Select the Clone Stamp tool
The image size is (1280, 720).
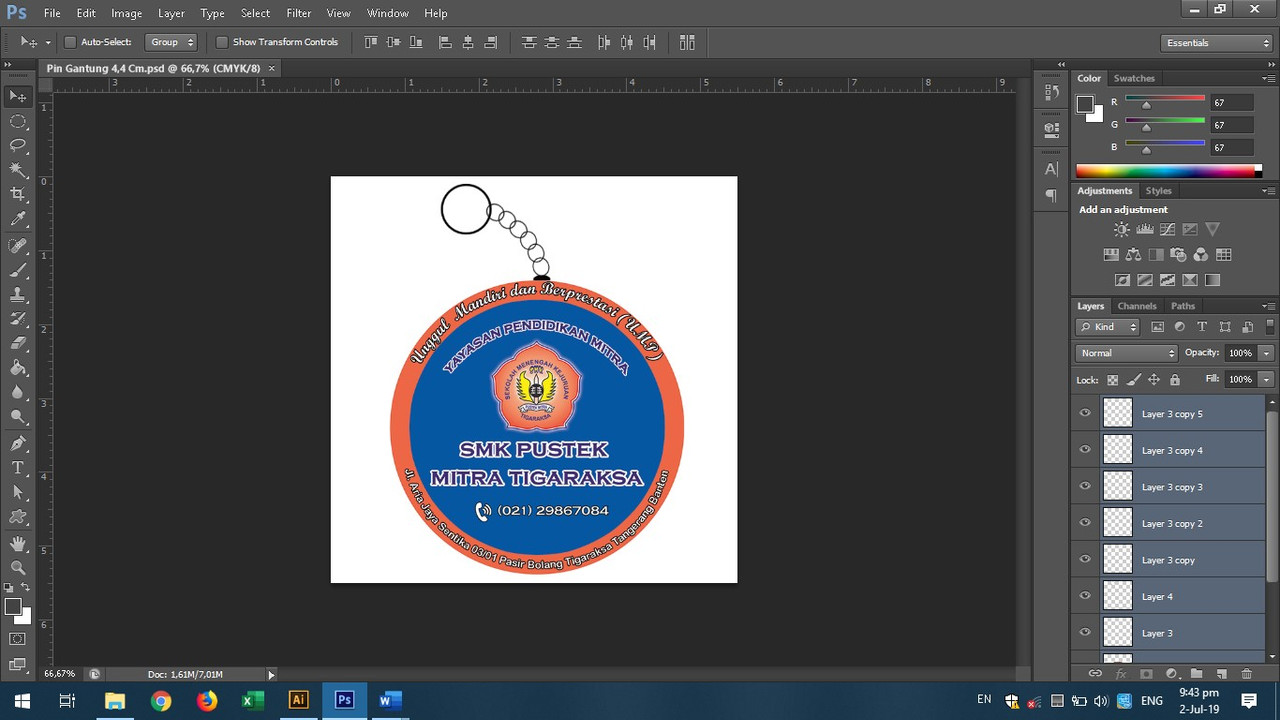18,295
